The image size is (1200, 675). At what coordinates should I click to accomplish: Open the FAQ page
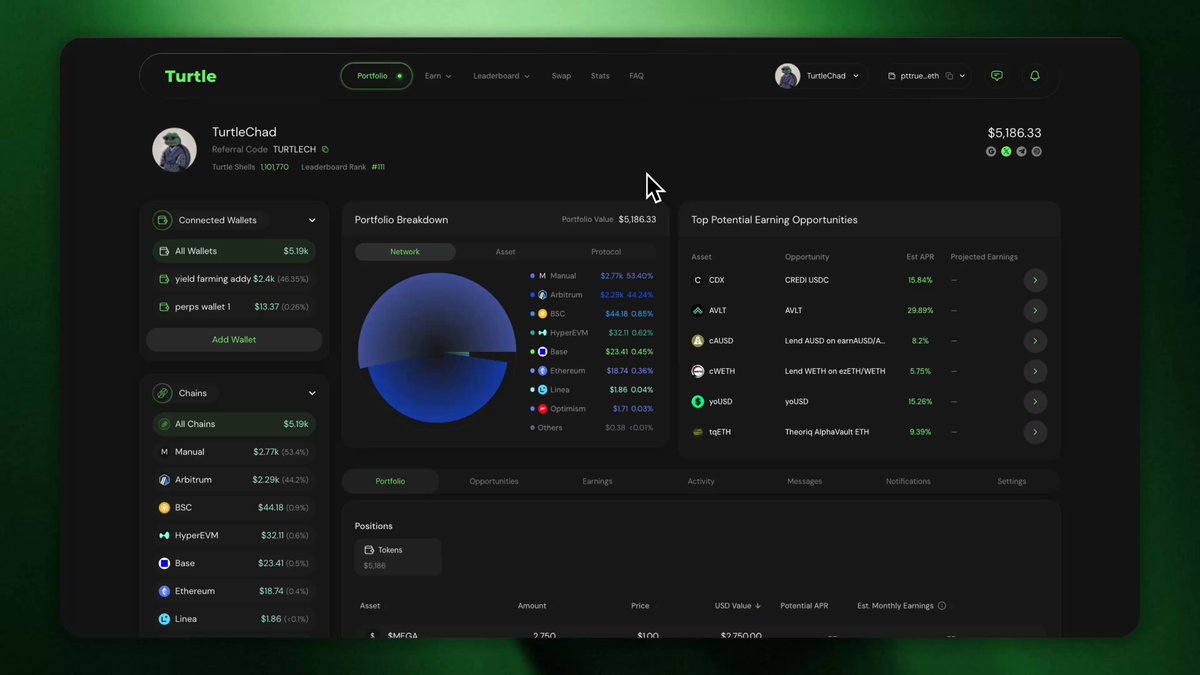(x=636, y=76)
